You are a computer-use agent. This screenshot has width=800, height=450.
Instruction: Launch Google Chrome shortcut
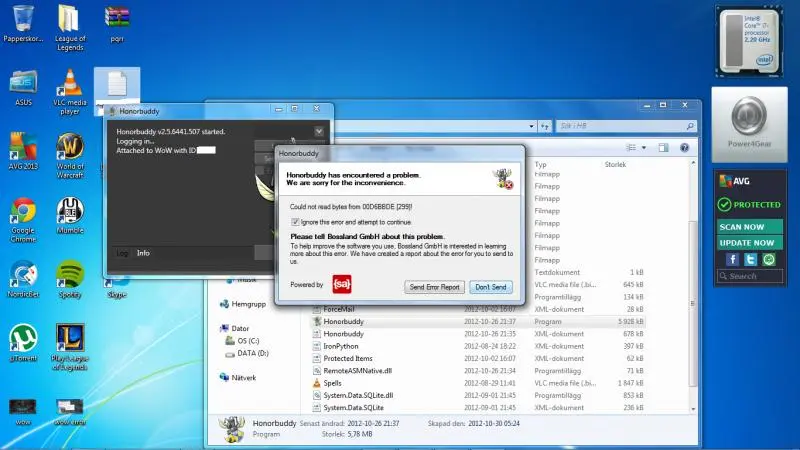pyautogui.click(x=23, y=219)
